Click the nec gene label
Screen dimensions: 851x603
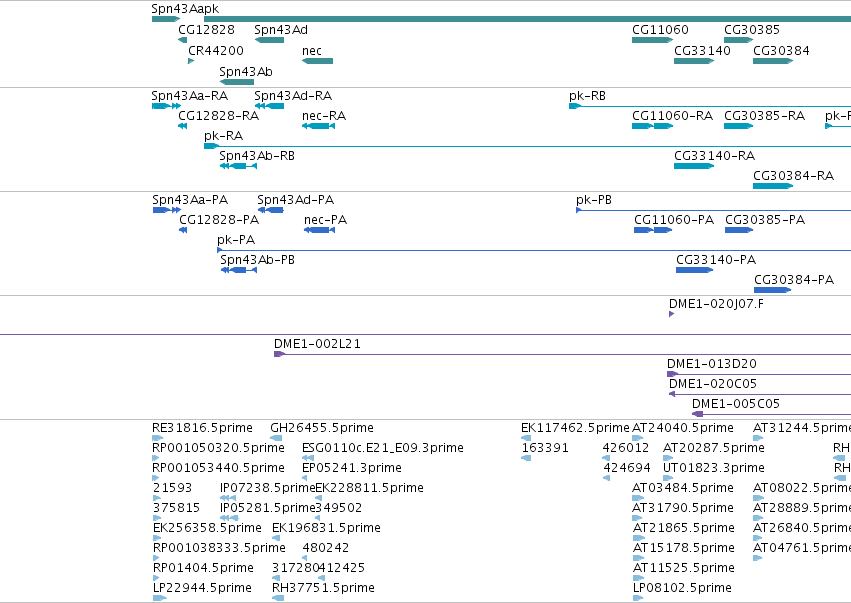312,50
